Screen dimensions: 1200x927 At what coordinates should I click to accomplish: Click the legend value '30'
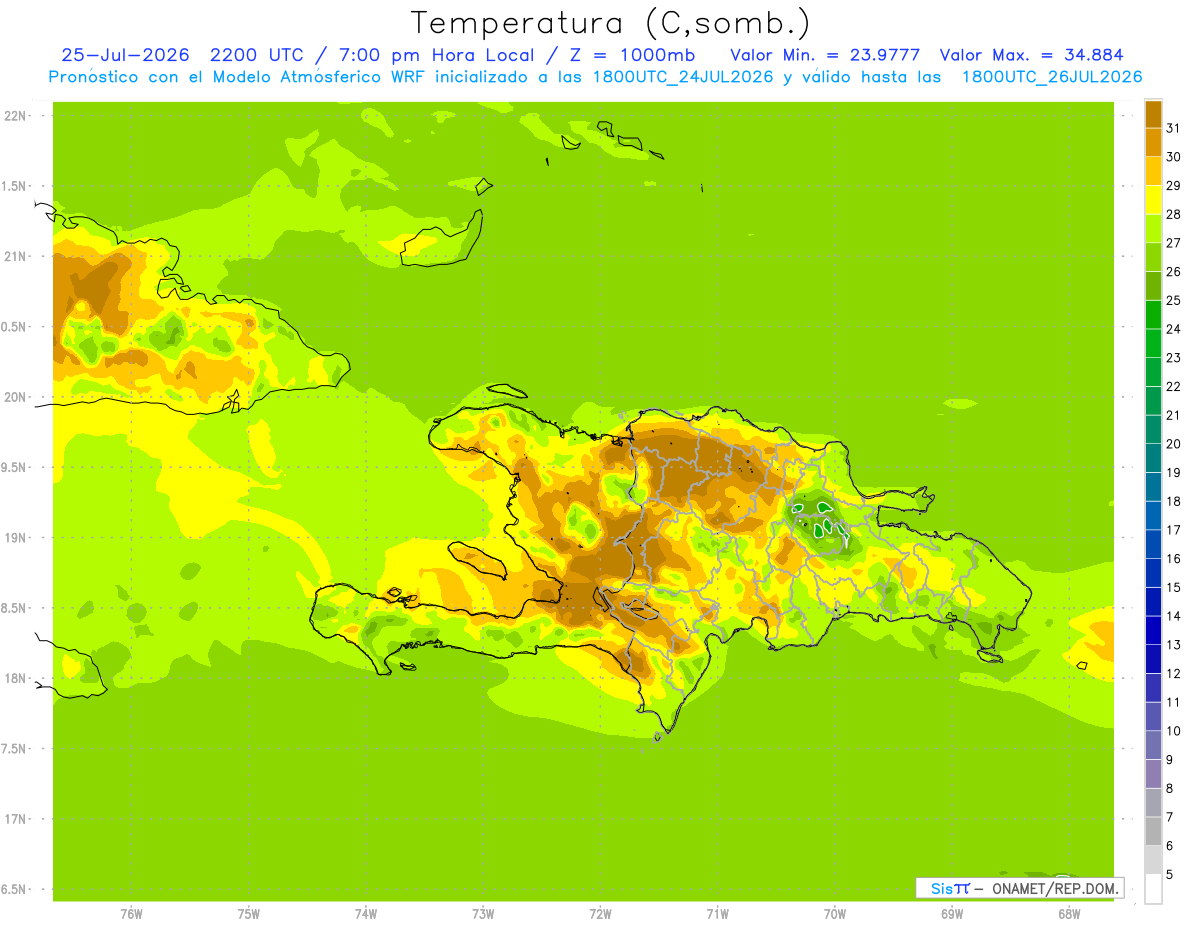pos(1174,157)
